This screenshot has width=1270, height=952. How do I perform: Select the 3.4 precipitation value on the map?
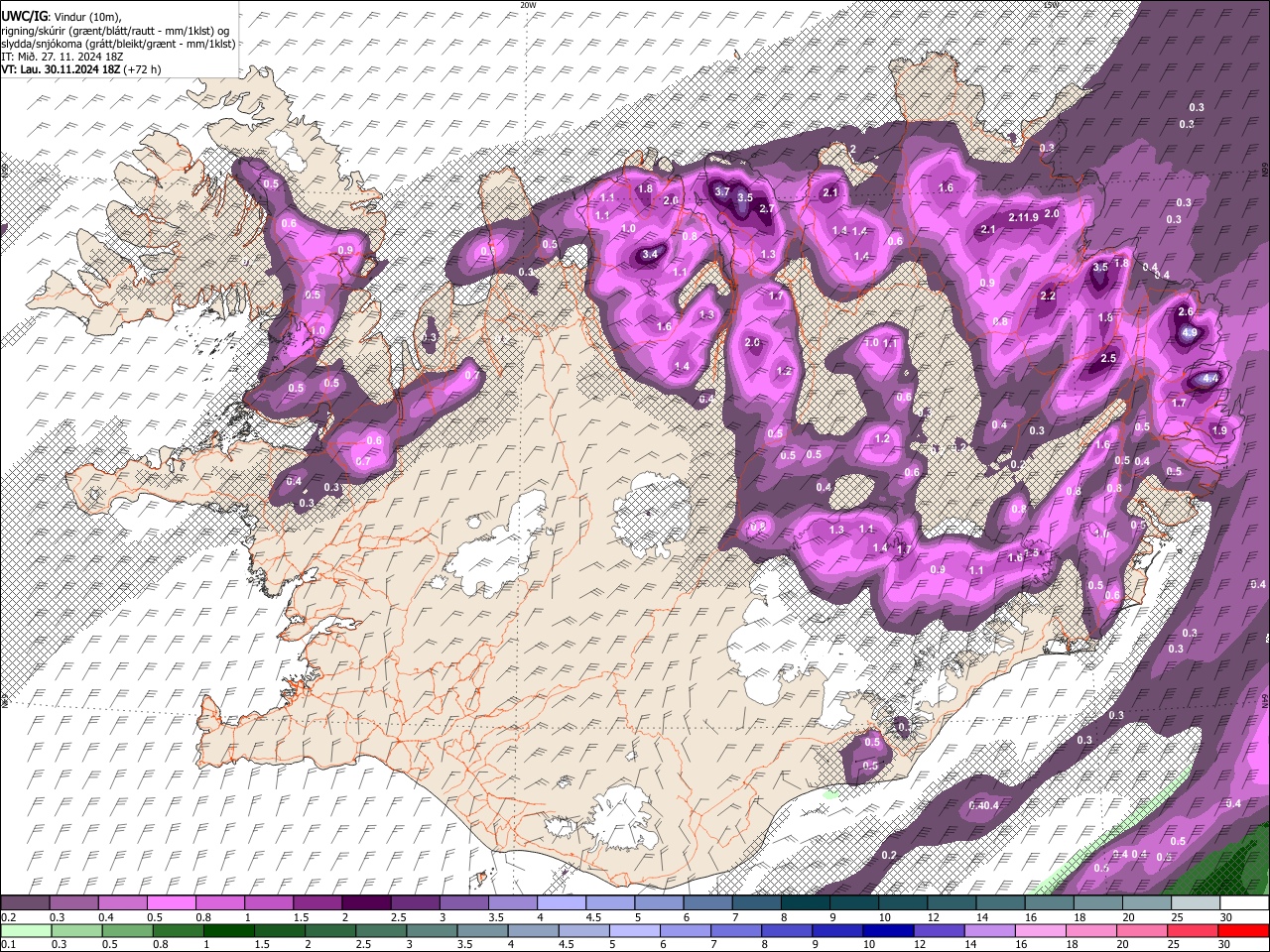pos(650,255)
